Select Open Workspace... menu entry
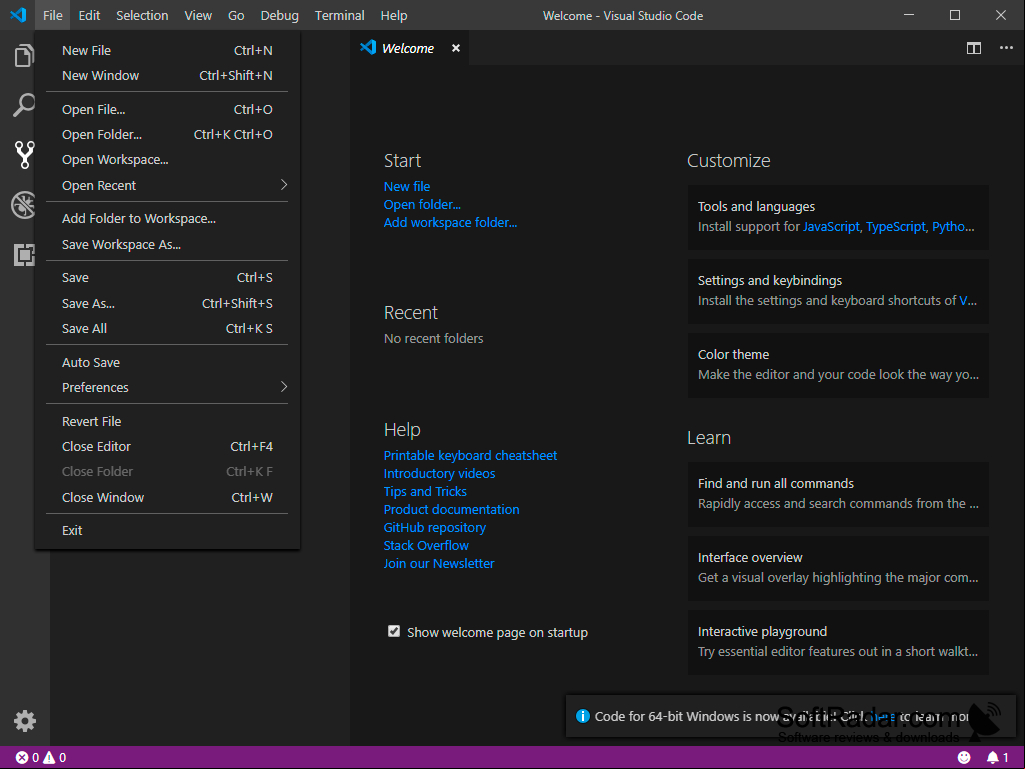 click(167, 160)
